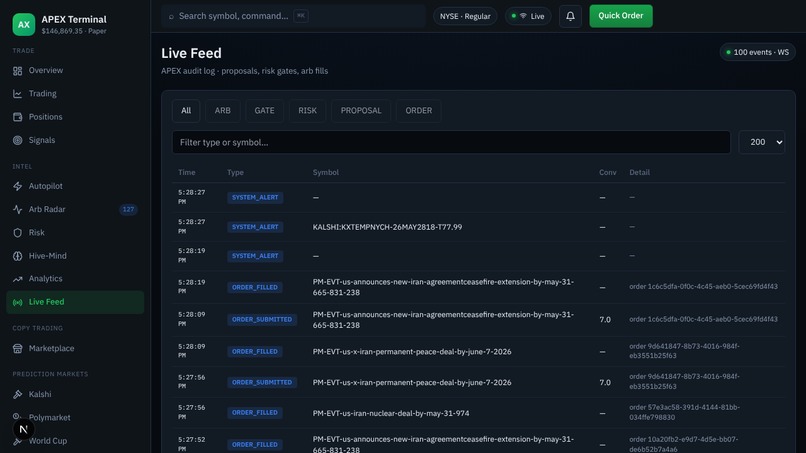Click the Marketplace store icon
The image size is (806, 453).
[x=17, y=349]
